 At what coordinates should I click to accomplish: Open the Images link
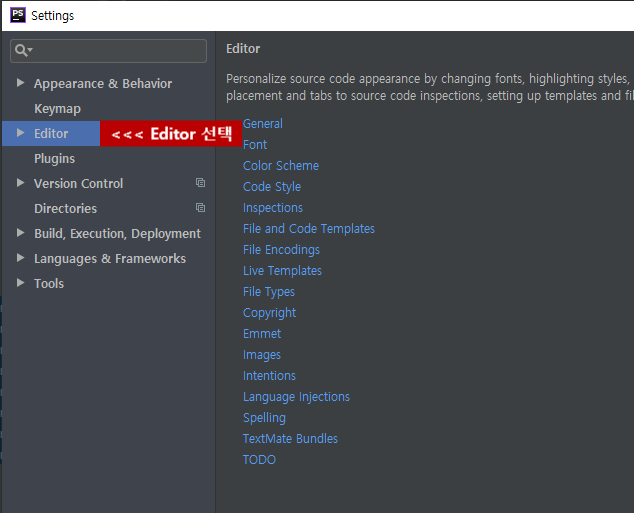262,355
